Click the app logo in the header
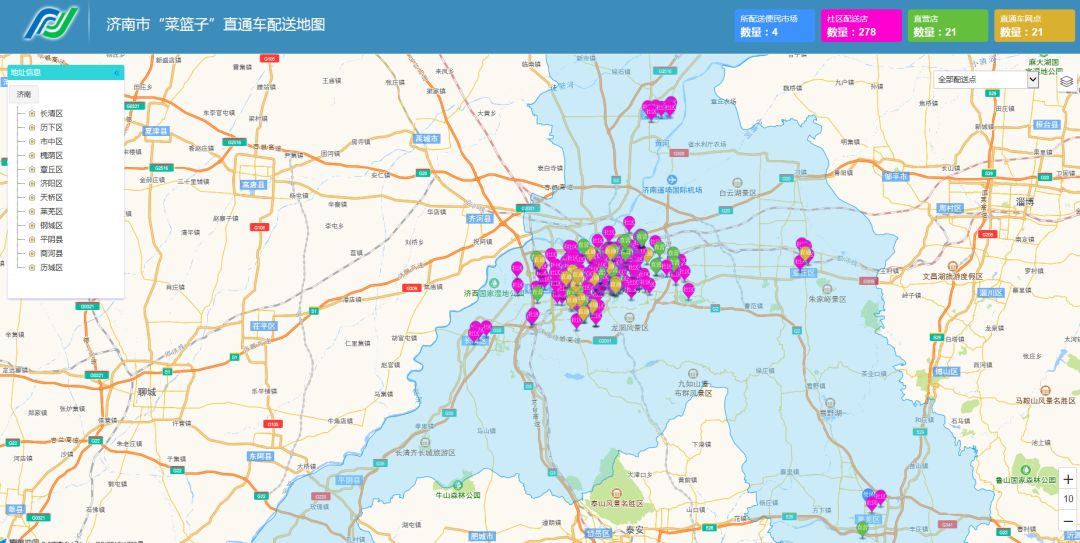 (50, 24)
